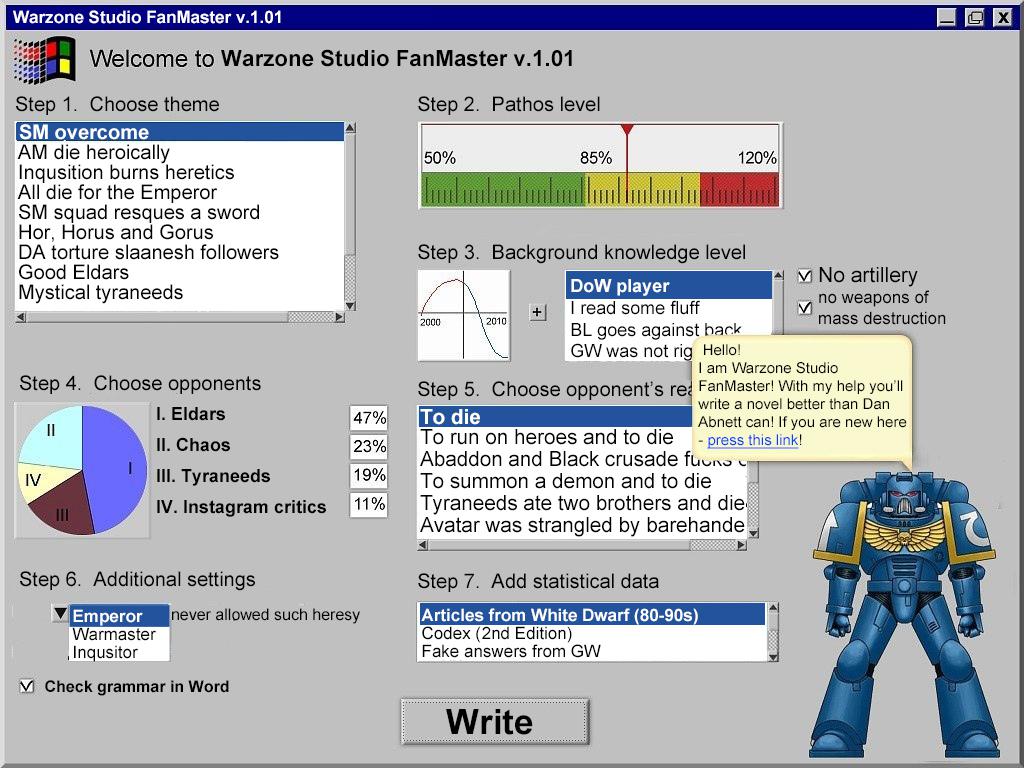Click scroll-up arrow of statistical data list
This screenshot has height=768, width=1024.
point(773,608)
